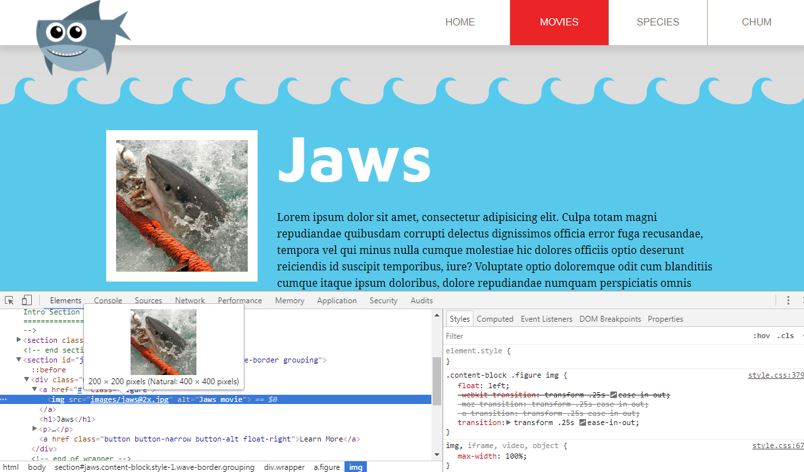Switch to the Console tab
This screenshot has height=472, width=804.
(108, 300)
